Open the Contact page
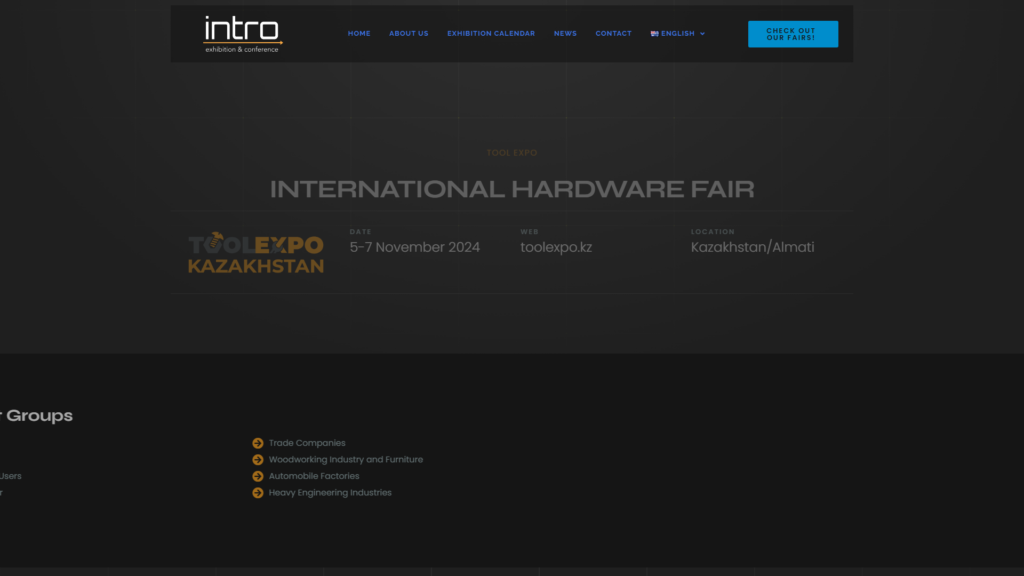This screenshot has height=576, width=1024. [613, 33]
